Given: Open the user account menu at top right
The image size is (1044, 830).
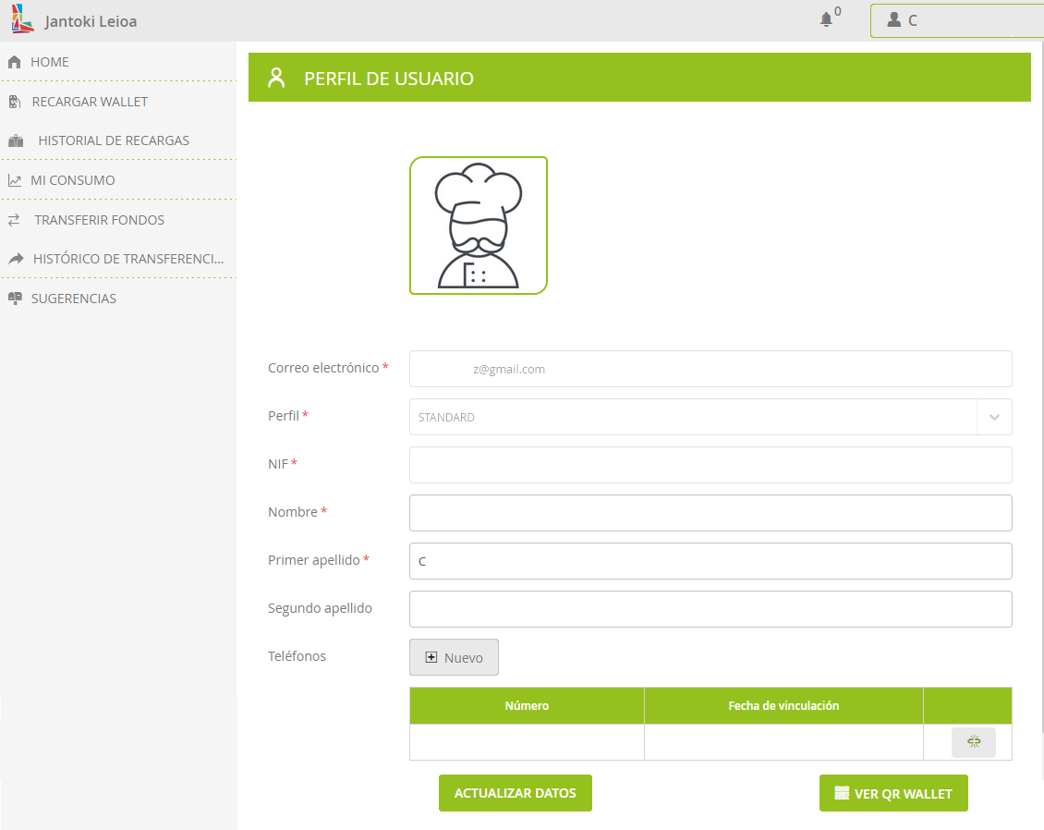Looking at the screenshot, I should click(955, 20).
